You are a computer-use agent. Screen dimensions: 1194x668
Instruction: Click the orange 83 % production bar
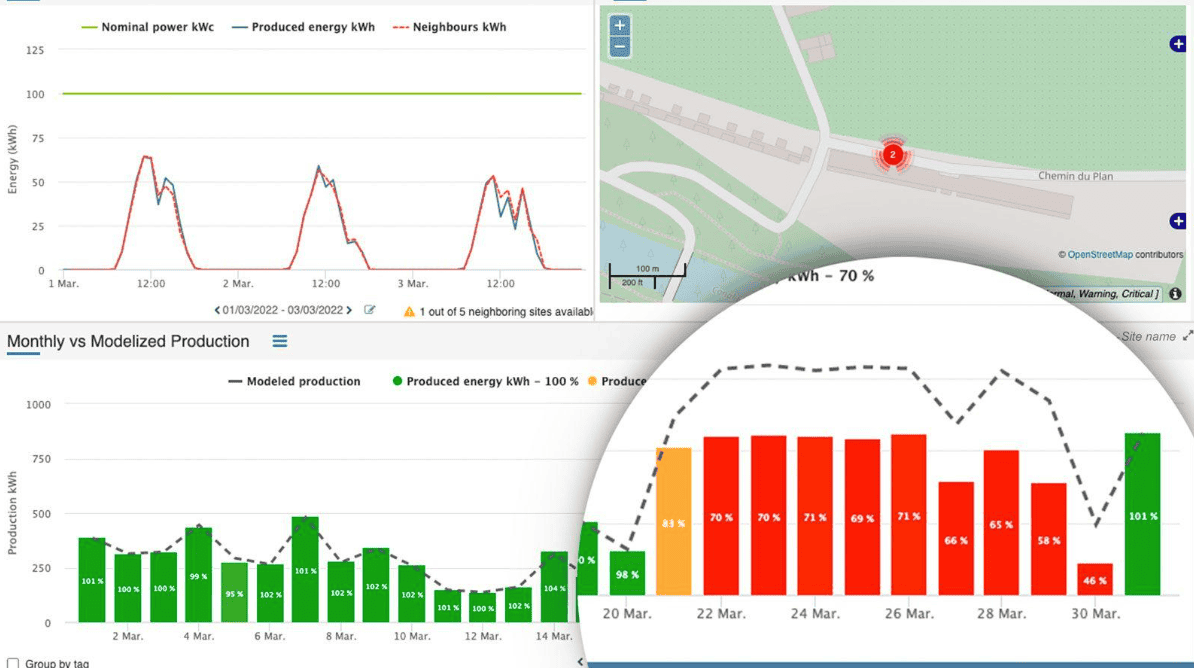673,520
